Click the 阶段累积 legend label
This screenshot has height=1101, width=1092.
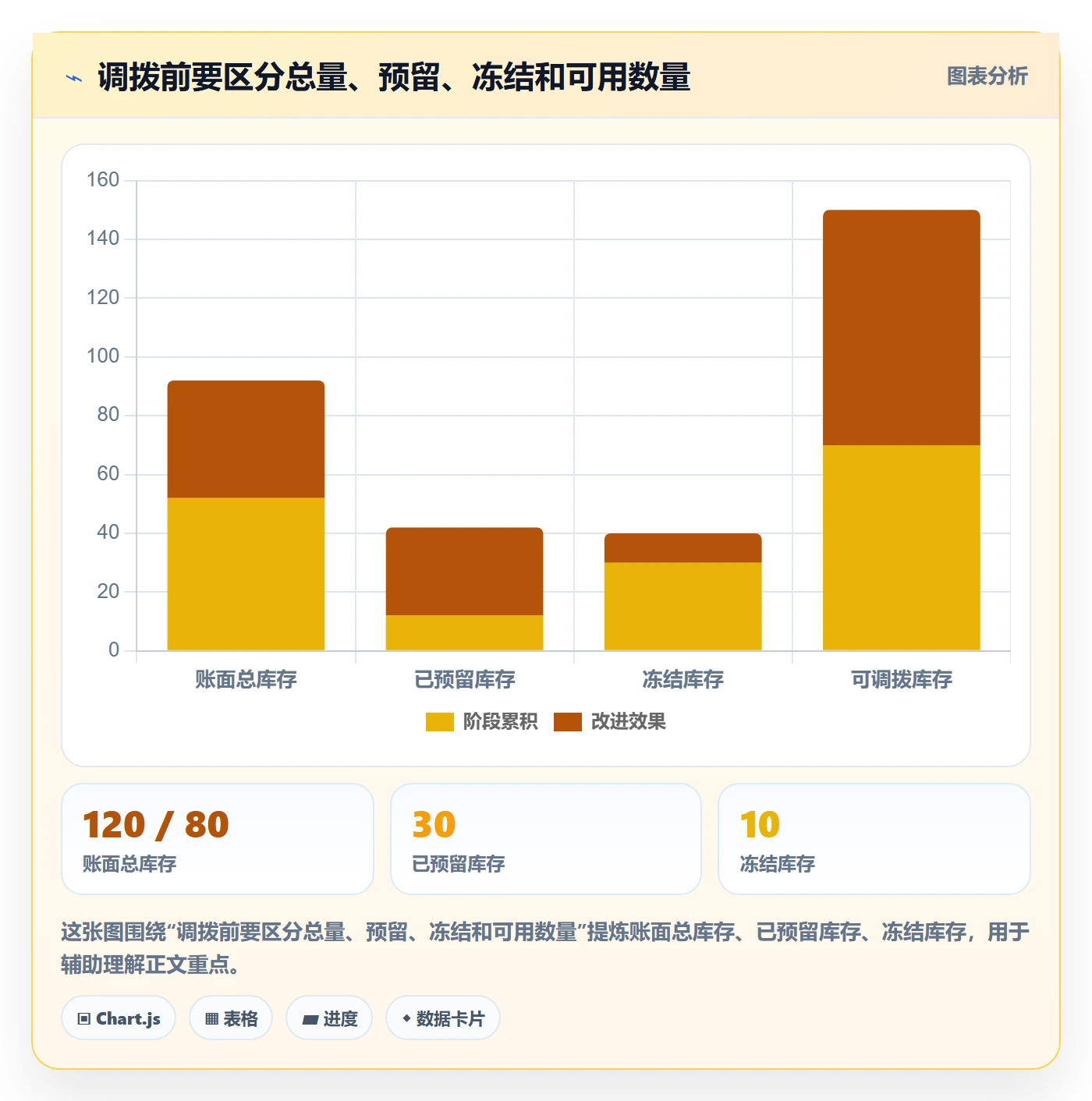coord(500,722)
